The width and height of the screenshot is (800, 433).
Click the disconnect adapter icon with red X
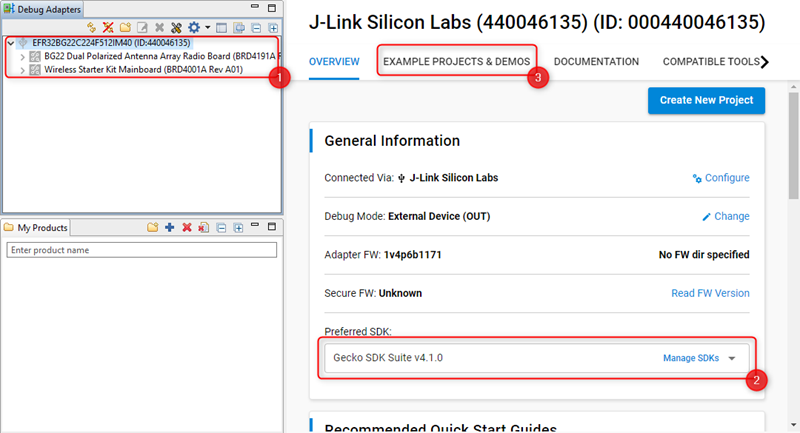pos(107,27)
